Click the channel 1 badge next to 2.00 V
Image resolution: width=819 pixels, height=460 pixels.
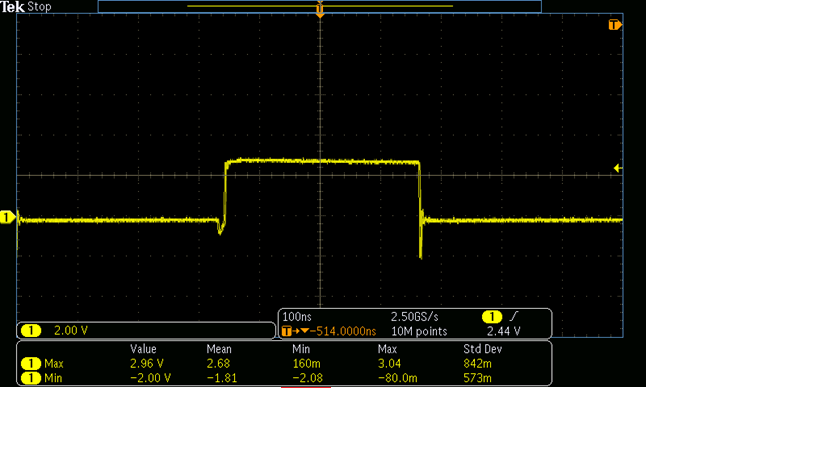tap(31, 331)
